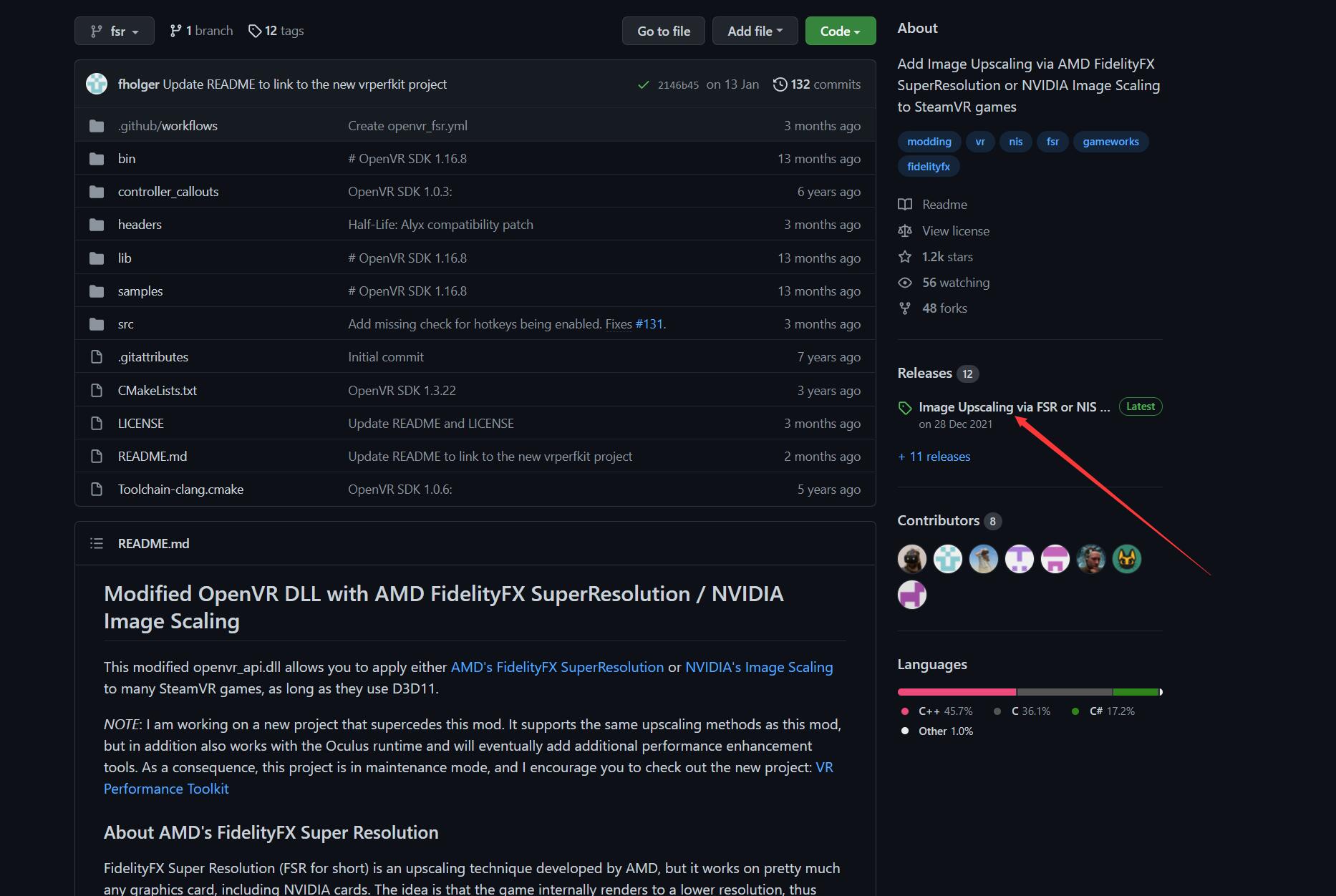1336x896 pixels.
Task: Open the fsr branch selector dropdown
Action: pos(115,31)
